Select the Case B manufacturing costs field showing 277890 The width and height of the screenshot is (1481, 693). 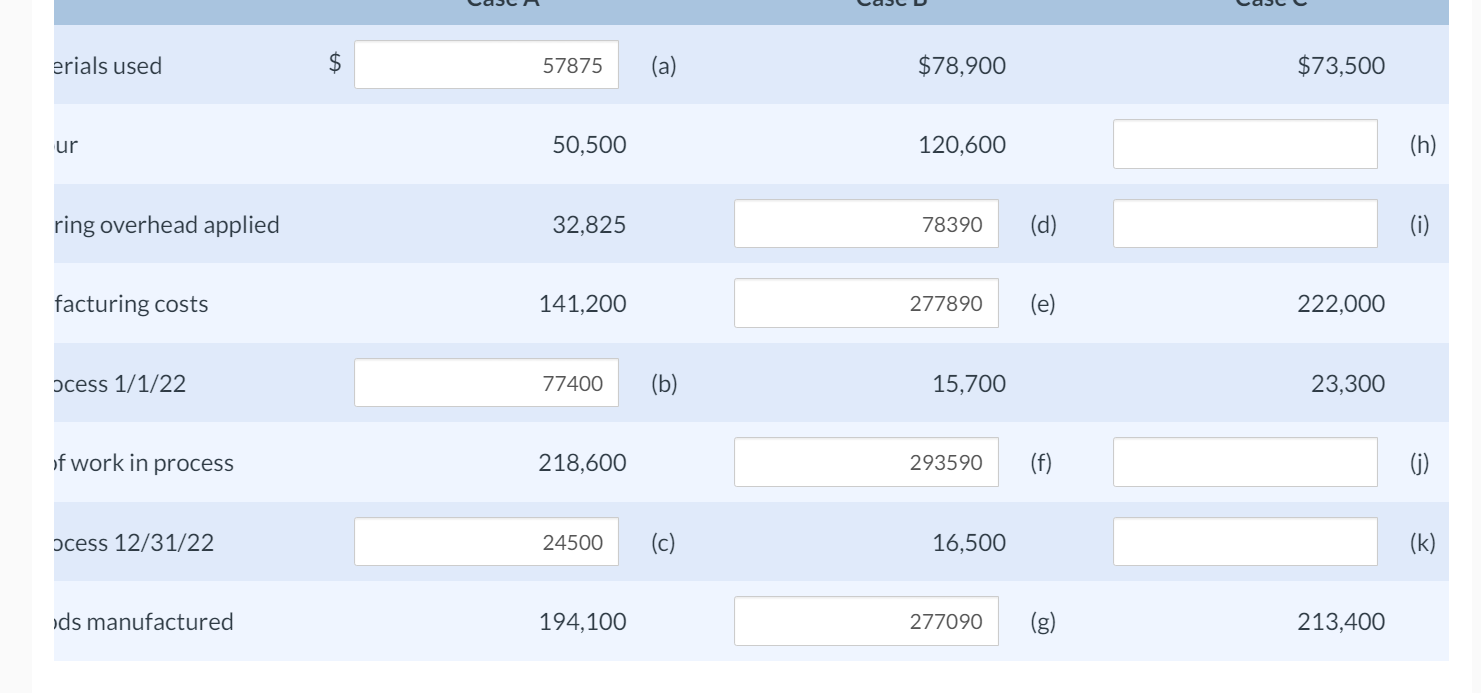click(866, 302)
